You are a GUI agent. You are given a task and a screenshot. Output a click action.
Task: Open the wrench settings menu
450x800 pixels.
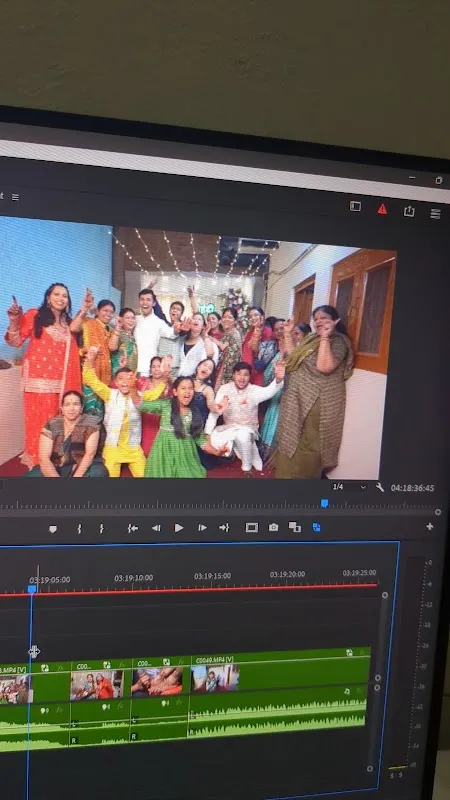380,487
